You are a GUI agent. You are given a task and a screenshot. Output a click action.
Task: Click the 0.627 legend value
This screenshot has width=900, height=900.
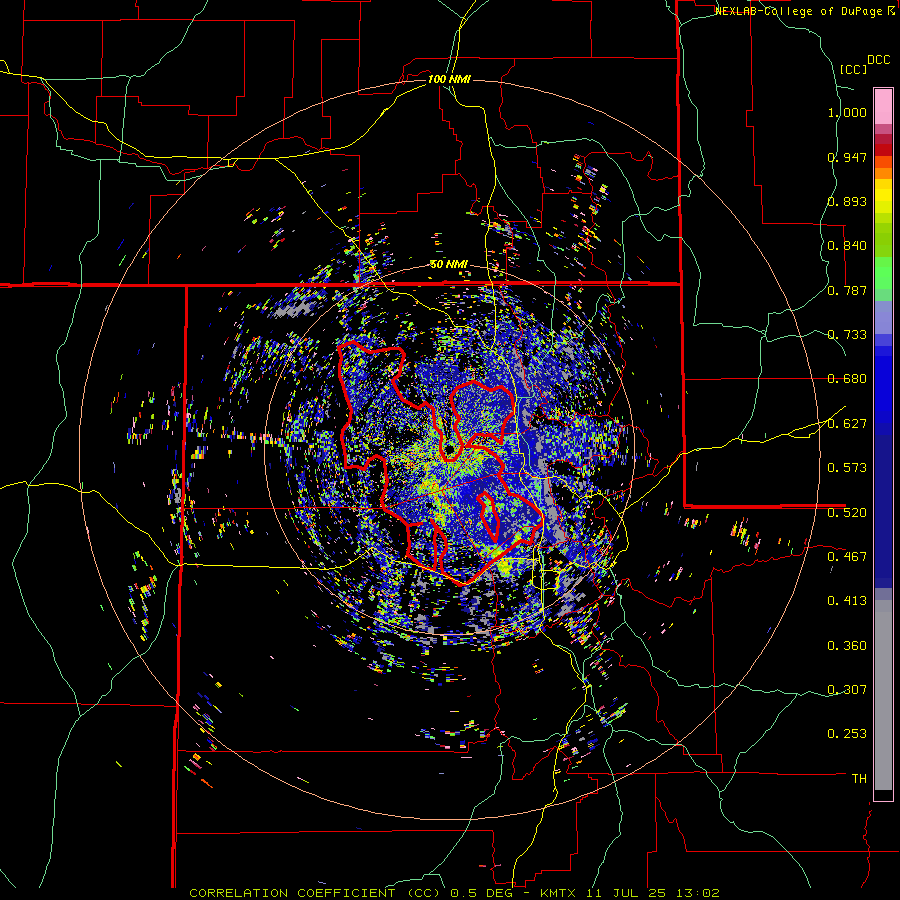pos(847,424)
